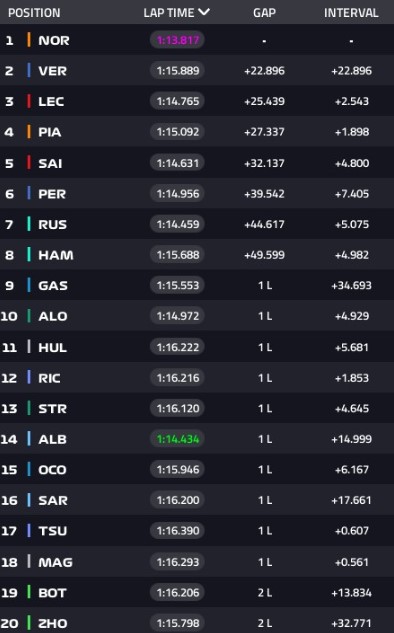394x633 pixels.
Task: Click the orange team color bar beside NOR
Action: [29, 40]
